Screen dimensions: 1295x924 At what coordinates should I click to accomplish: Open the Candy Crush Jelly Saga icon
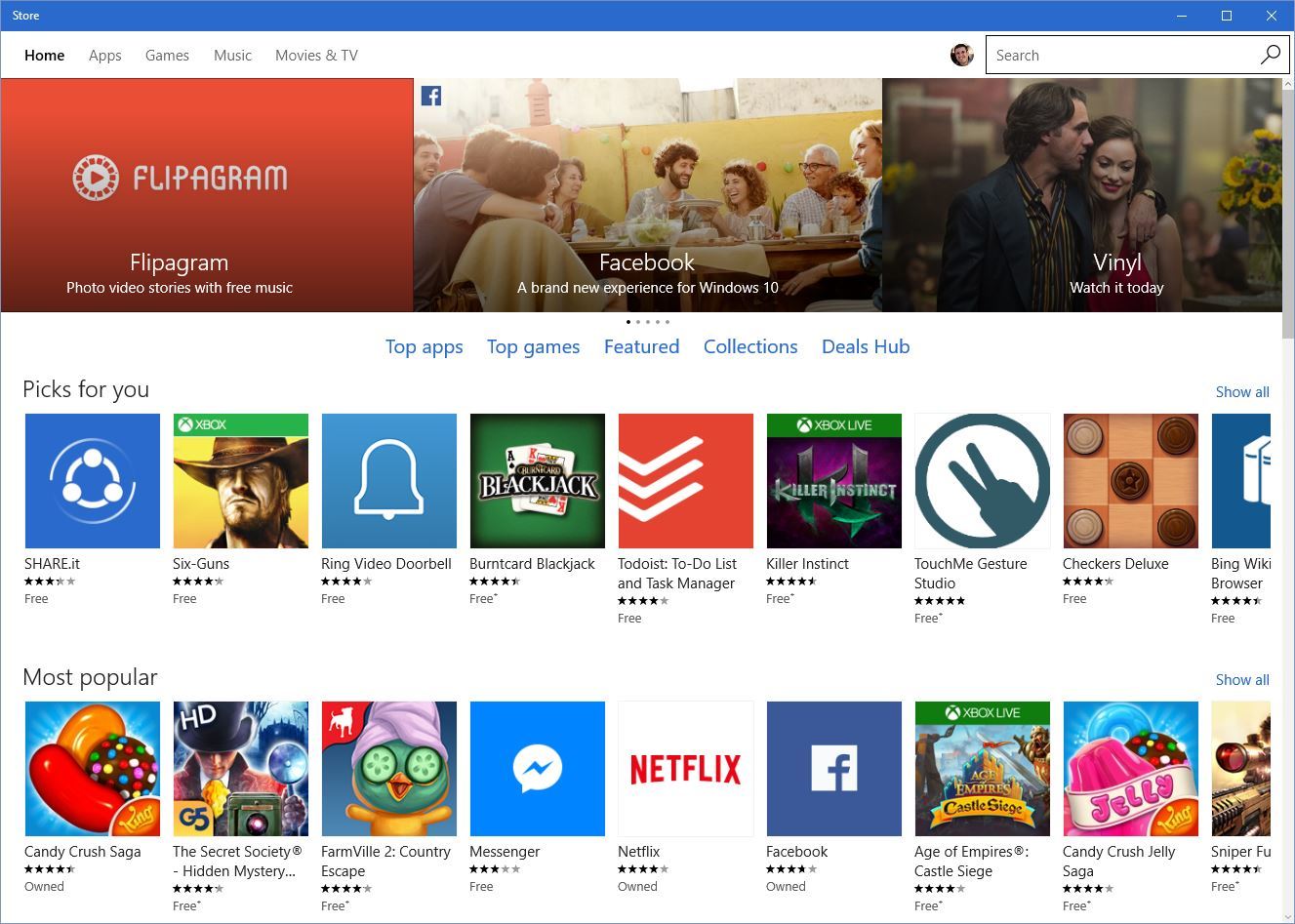[x=1130, y=768]
